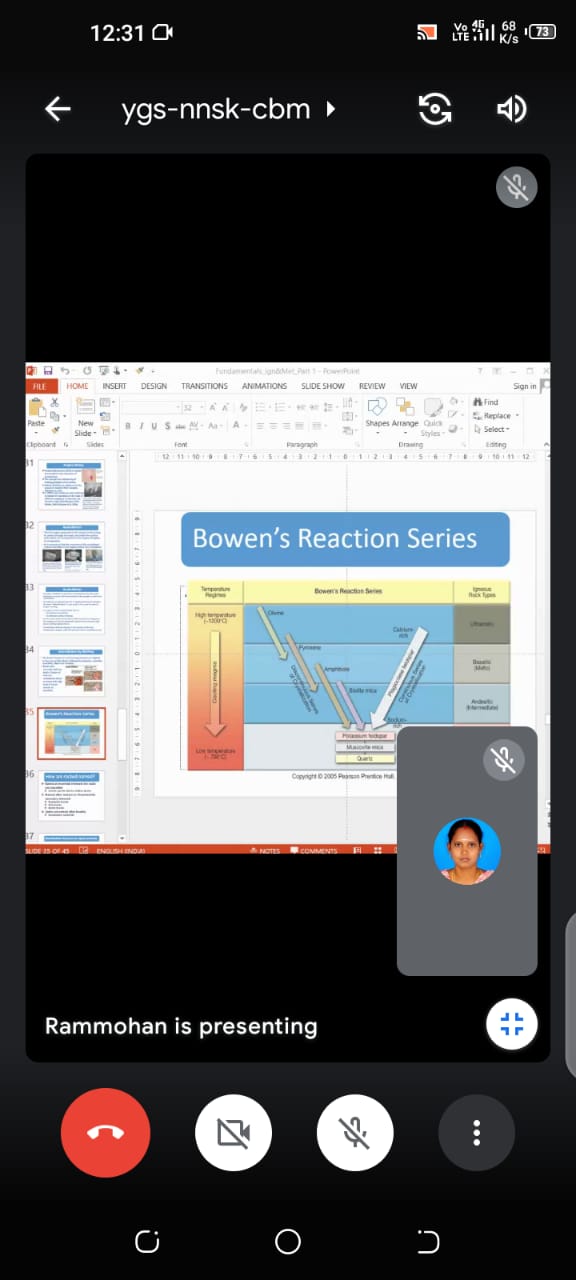Tap the shared PowerPoint presentation screen
The image size is (576, 1280).
pos(288,608)
